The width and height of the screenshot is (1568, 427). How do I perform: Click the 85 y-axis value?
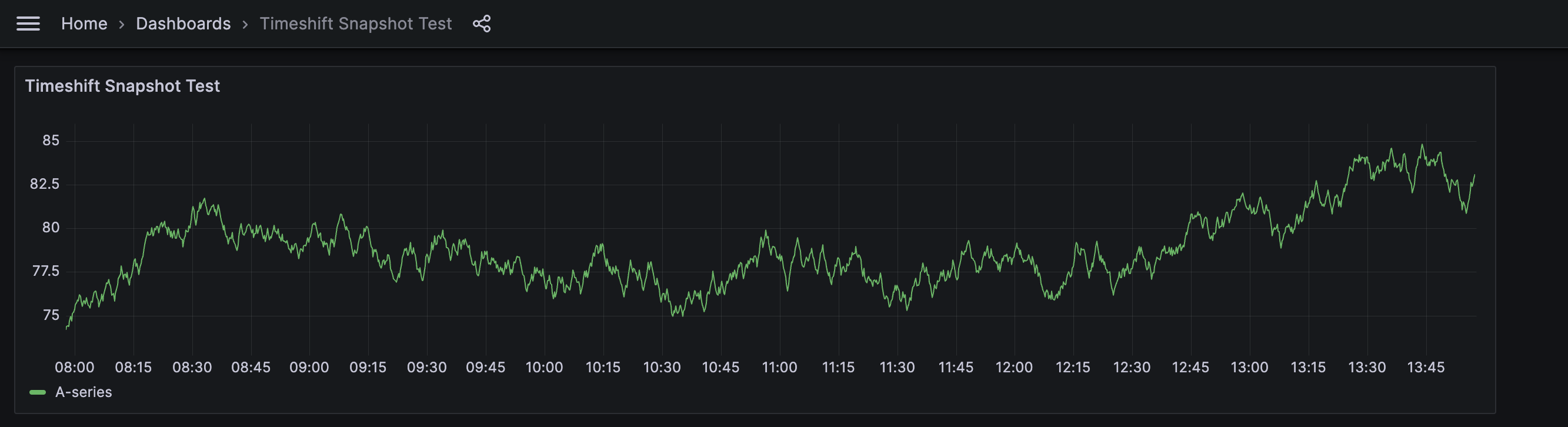[x=51, y=141]
